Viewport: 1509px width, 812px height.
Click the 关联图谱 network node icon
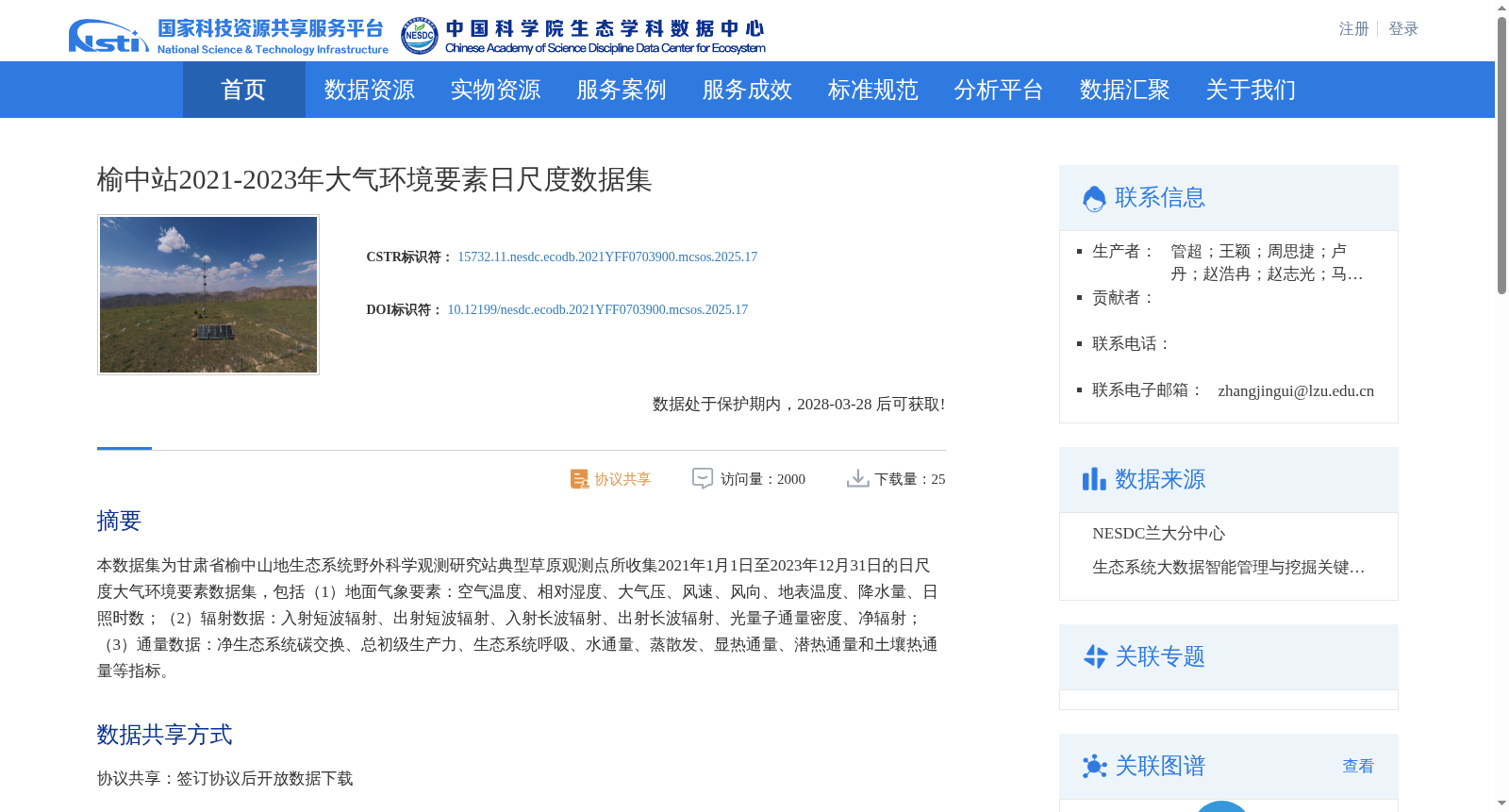[x=1094, y=766]
